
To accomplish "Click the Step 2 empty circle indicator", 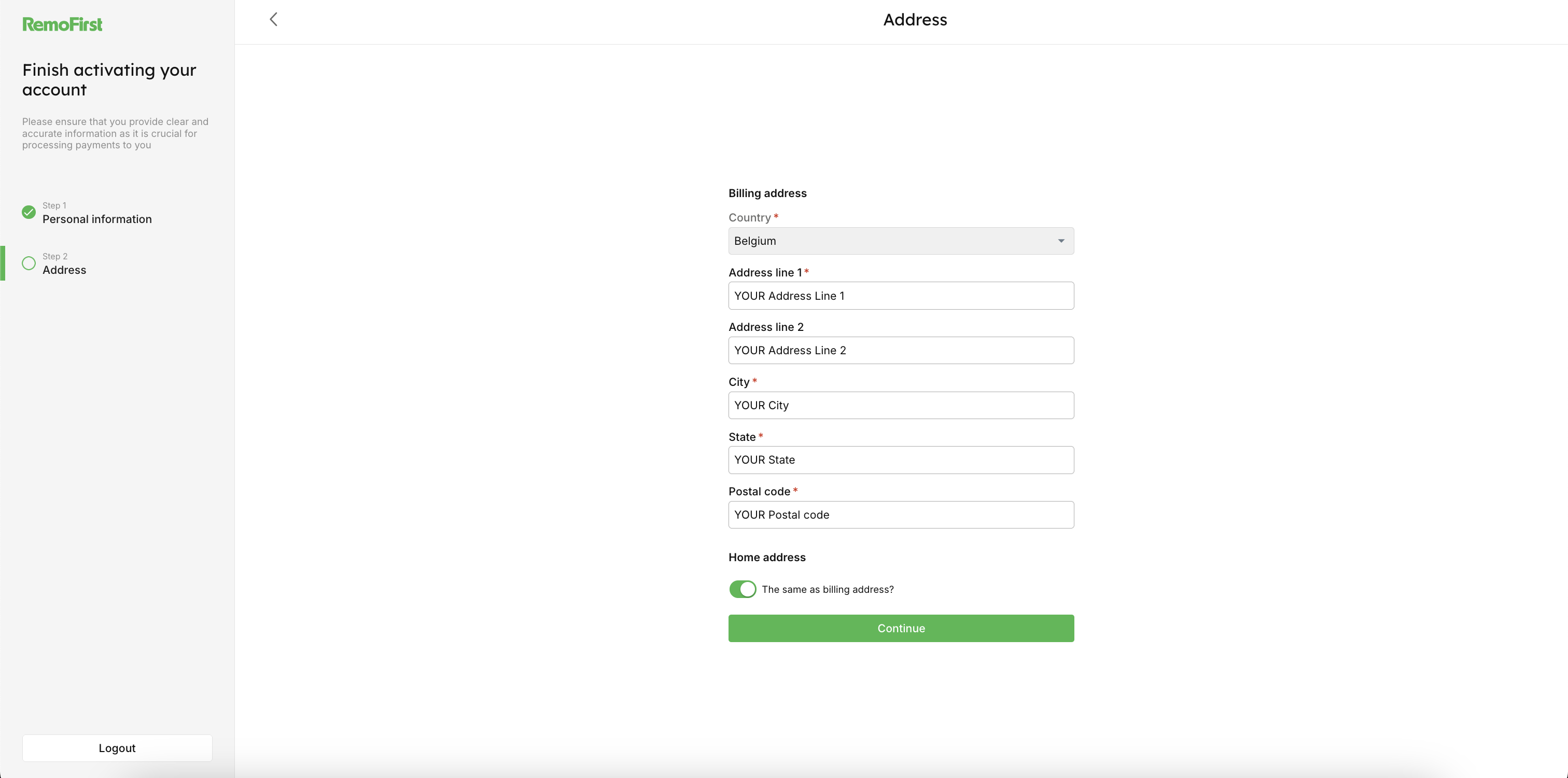I will pos(29,263).
